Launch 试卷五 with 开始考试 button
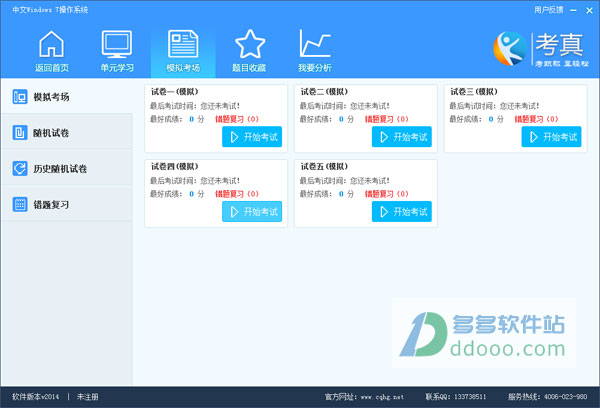Viewport: 600px width, 408px height. coord(402,212)
